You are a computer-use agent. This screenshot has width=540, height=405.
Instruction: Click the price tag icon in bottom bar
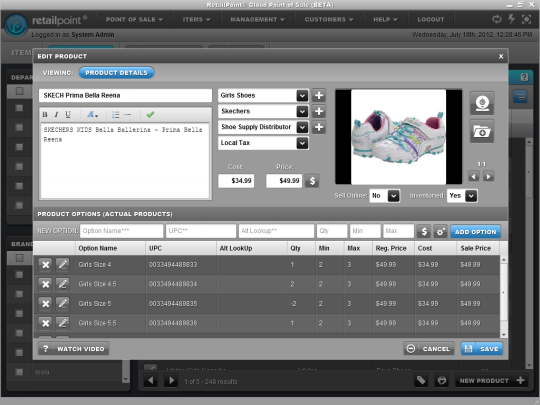point(421,381)
